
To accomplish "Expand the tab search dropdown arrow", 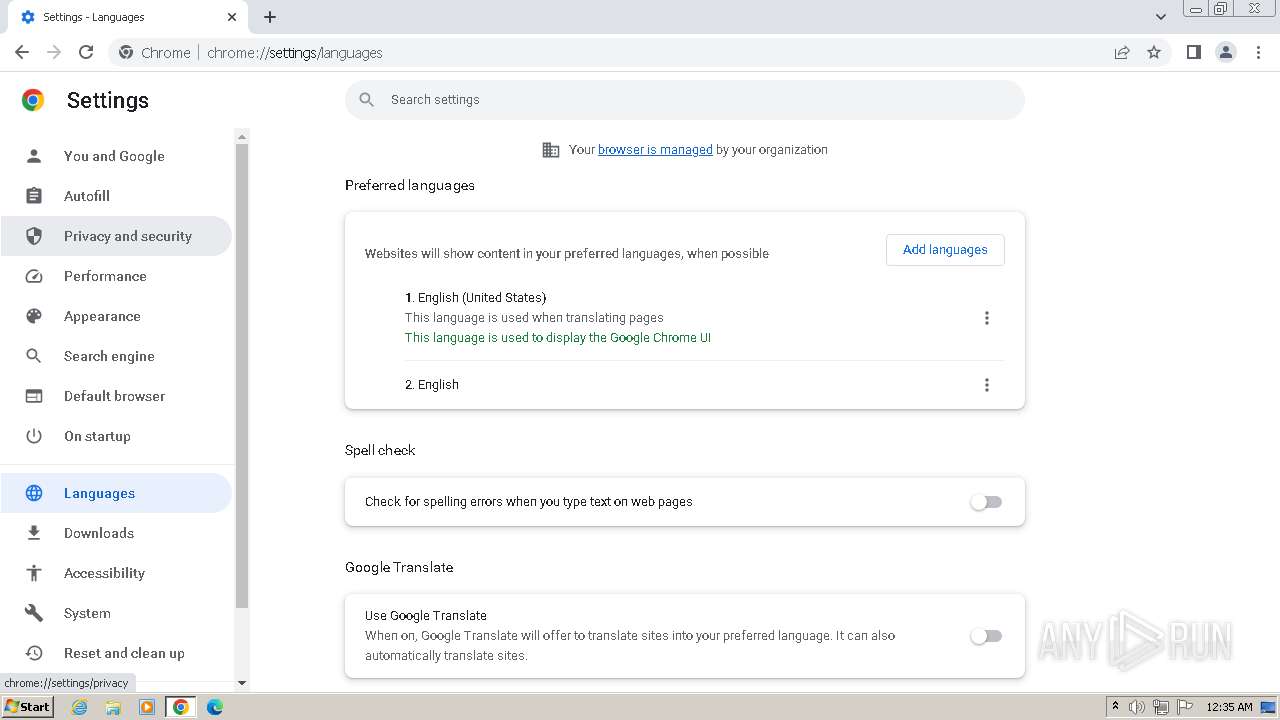I will click(x=1160, y=17).
